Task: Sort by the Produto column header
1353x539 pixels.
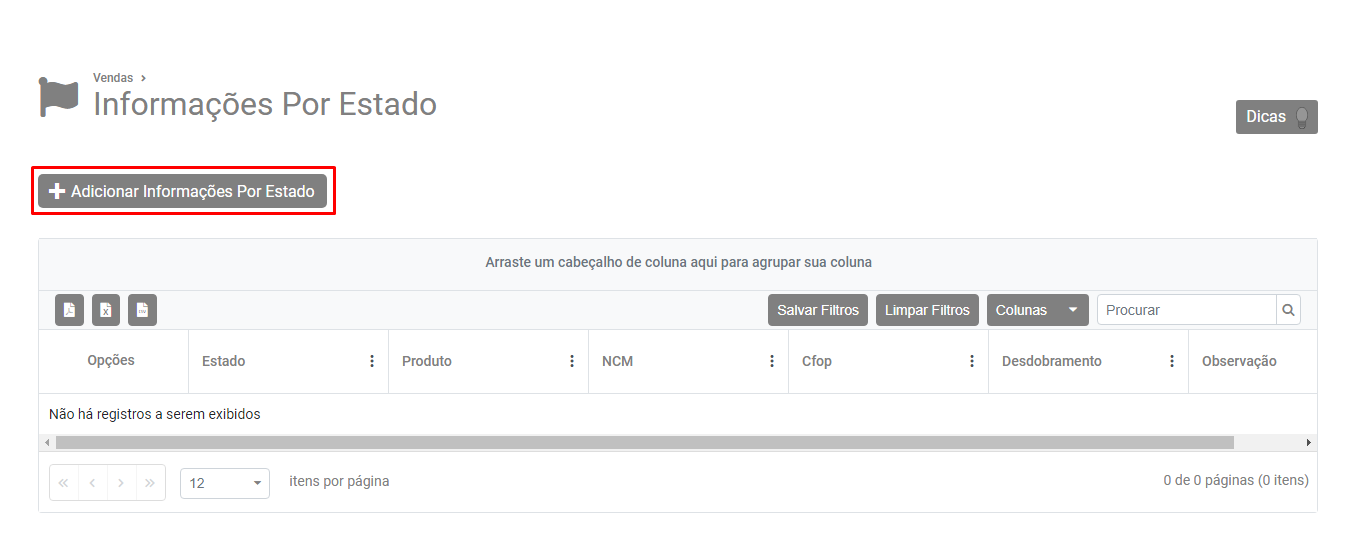Action: coord(427,361)
